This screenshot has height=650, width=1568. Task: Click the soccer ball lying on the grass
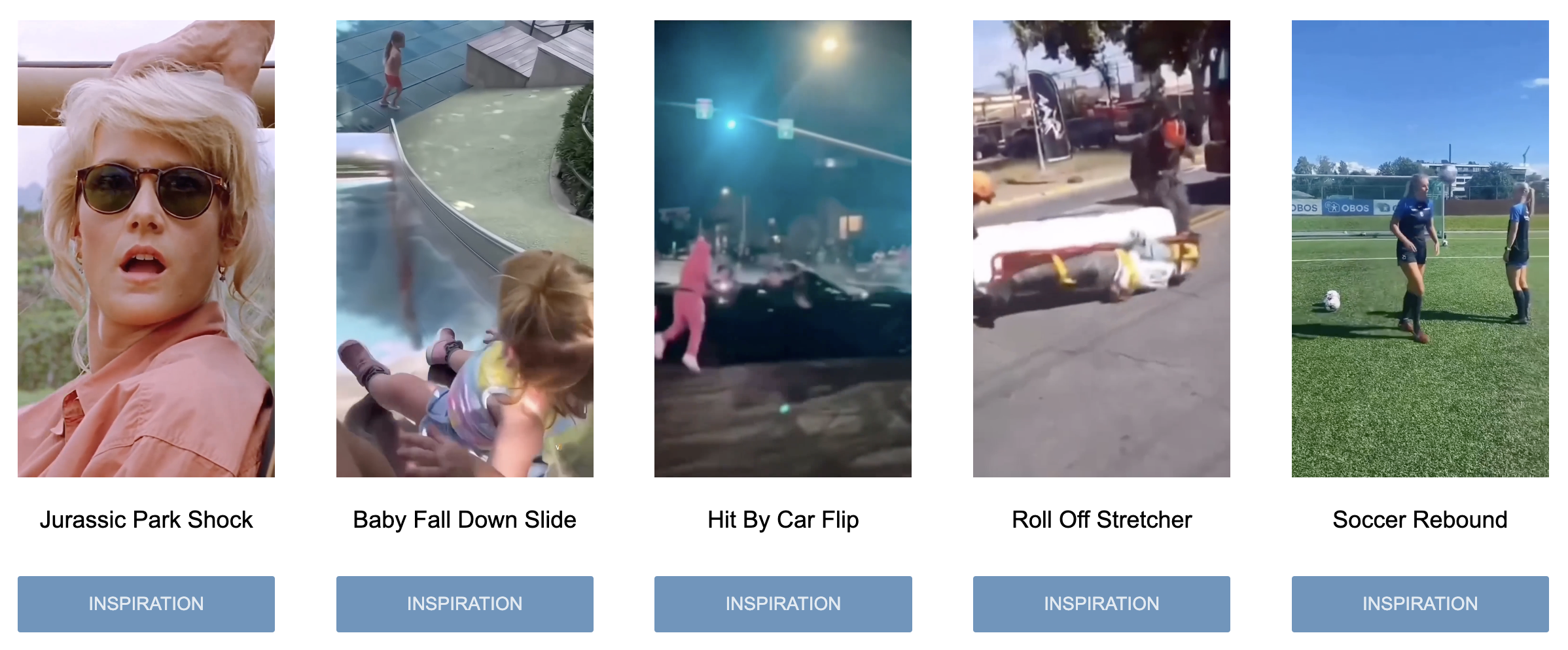tap(1332, 301)
